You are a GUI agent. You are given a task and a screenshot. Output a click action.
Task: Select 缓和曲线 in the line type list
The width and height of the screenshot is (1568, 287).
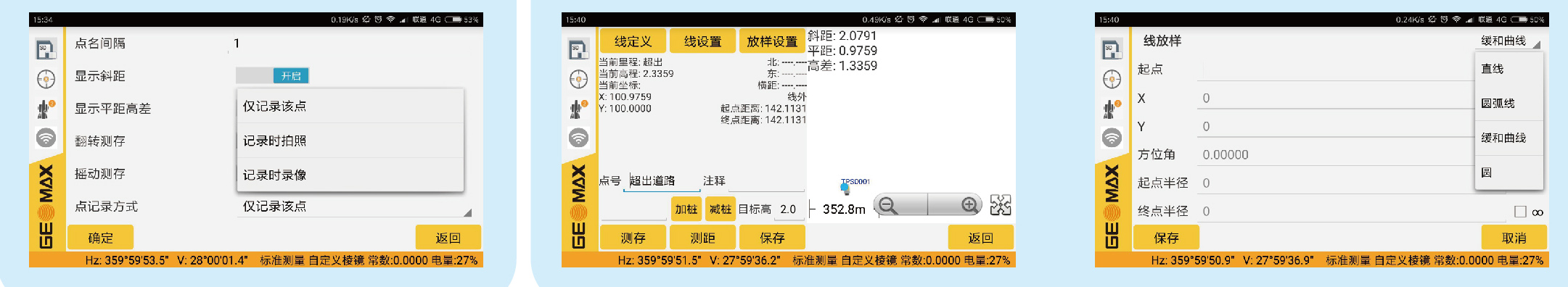[1509, 138]
